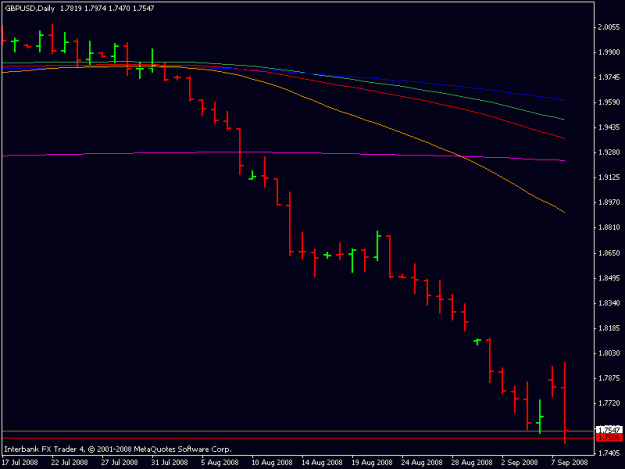Select the 1.8495 price axis label
This screenshot has width=625, height=469.
pos(609,278)
